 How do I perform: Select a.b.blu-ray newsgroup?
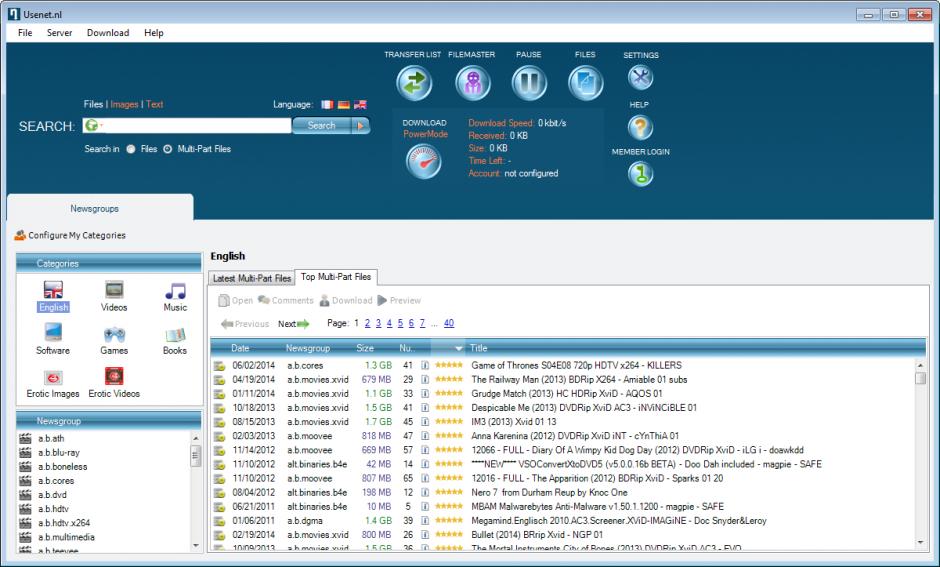(x=59, y=453)
